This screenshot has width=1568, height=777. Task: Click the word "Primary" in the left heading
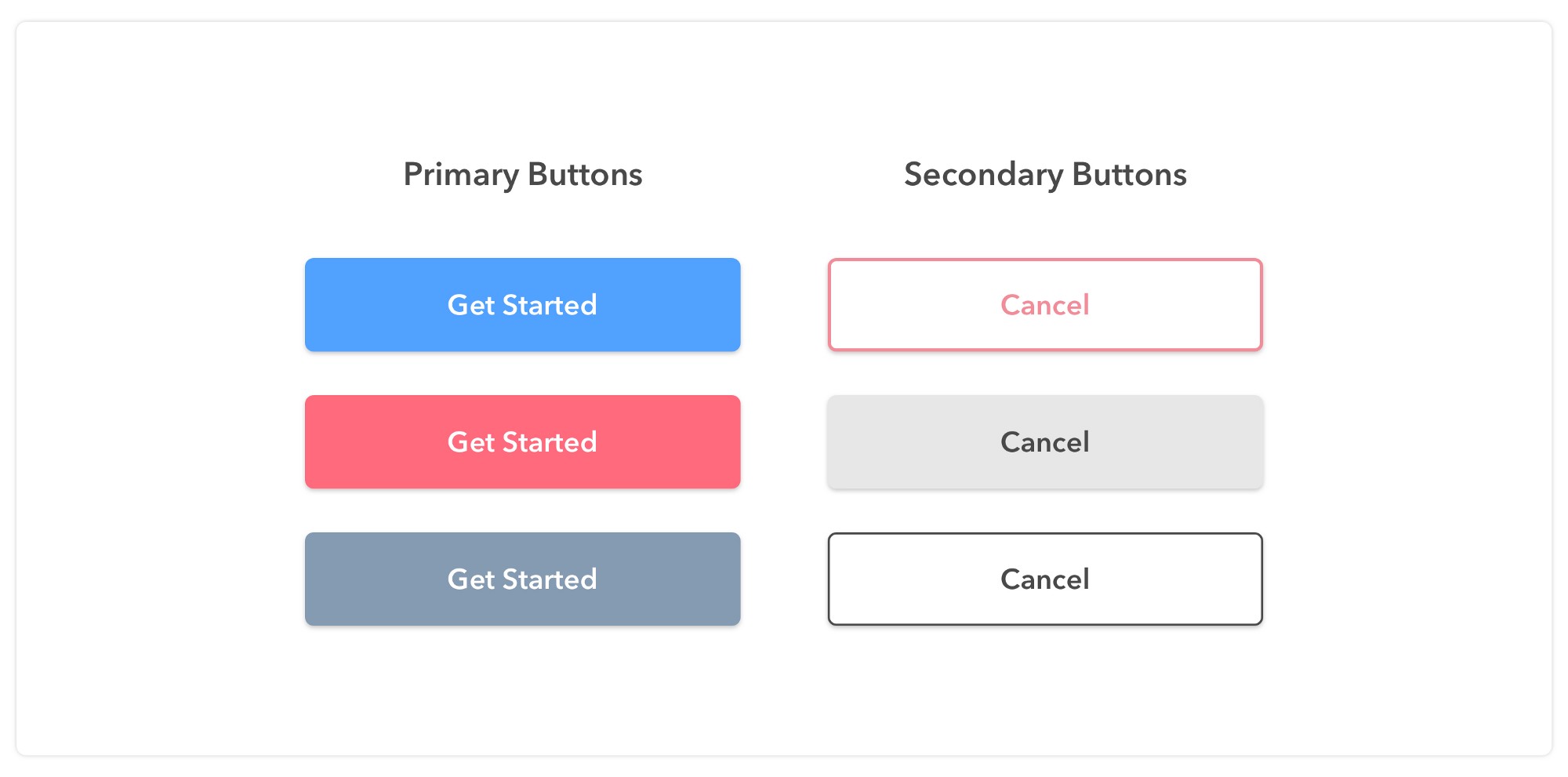click(460, 175)
